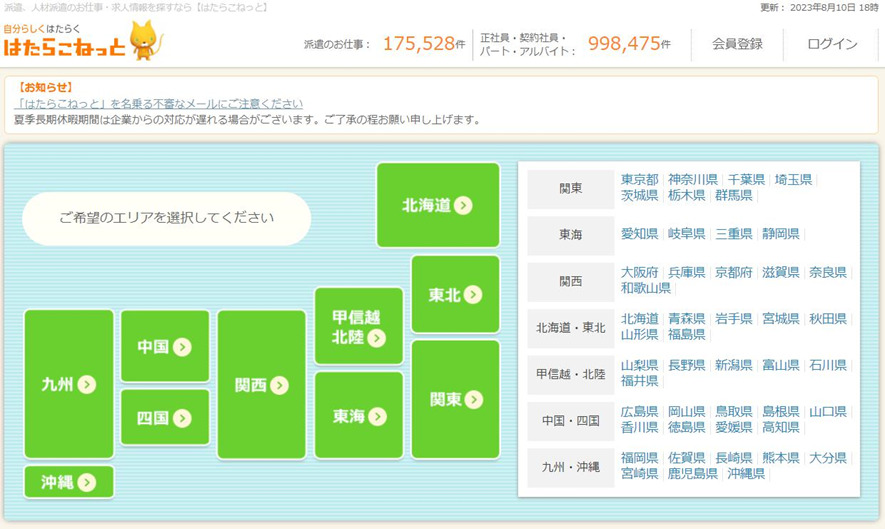The image size is (885, 529).
Task: Click the orange cat mascot logo
Action: tap(146, 40)
